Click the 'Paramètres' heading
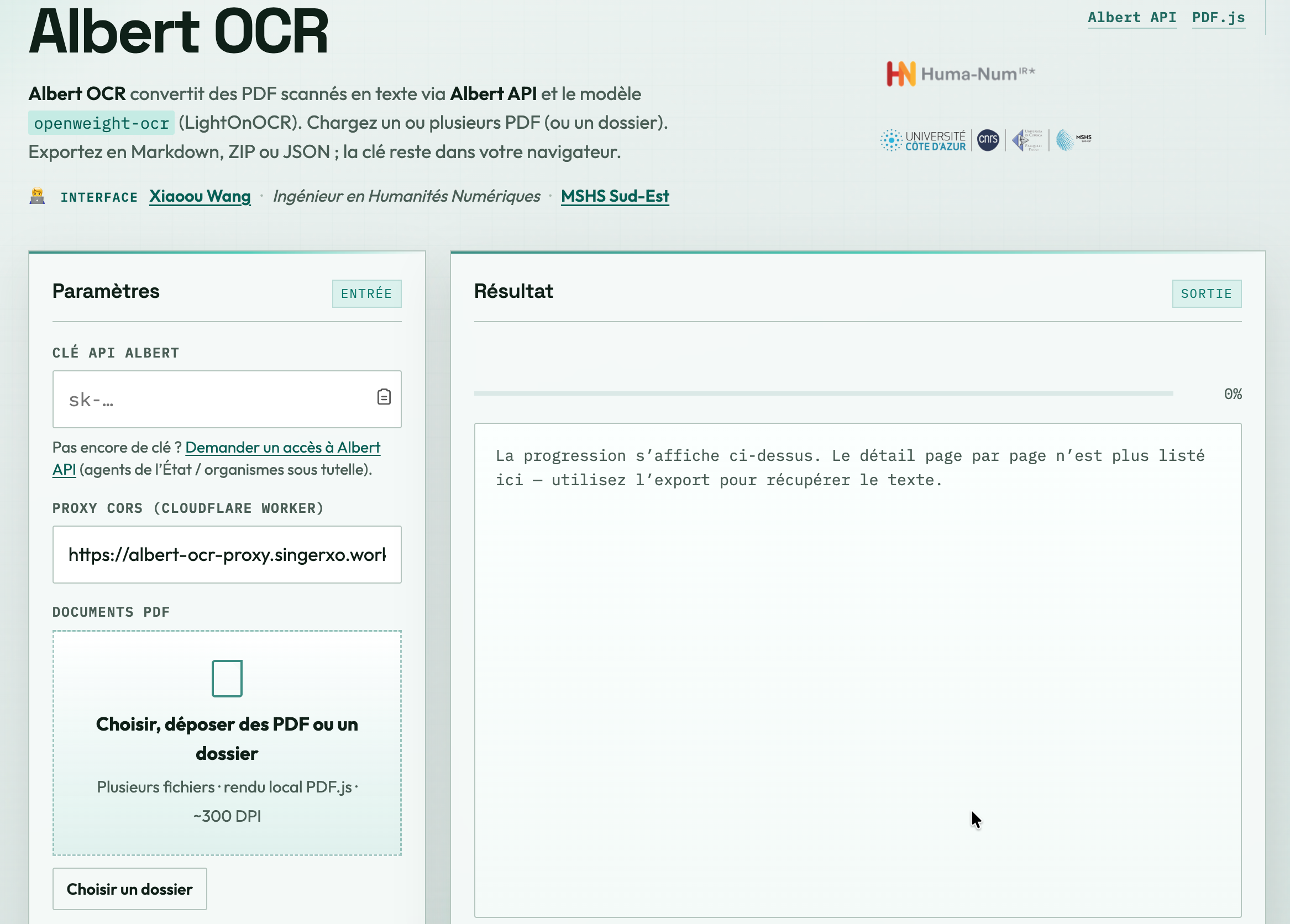The height and width of the screenshot is (924, 1290). coord(106,291)
